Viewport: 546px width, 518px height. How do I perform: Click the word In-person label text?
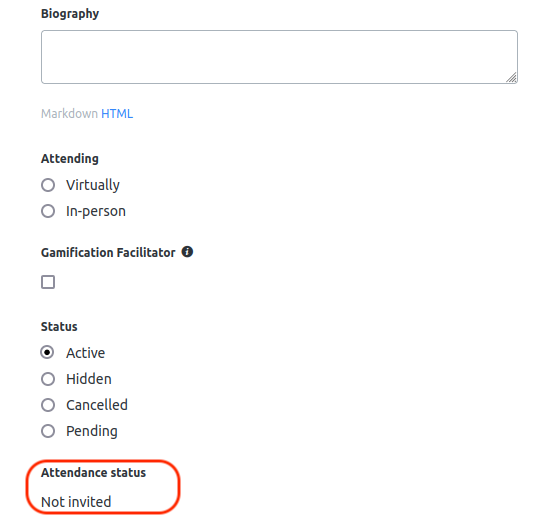point(96,211)
